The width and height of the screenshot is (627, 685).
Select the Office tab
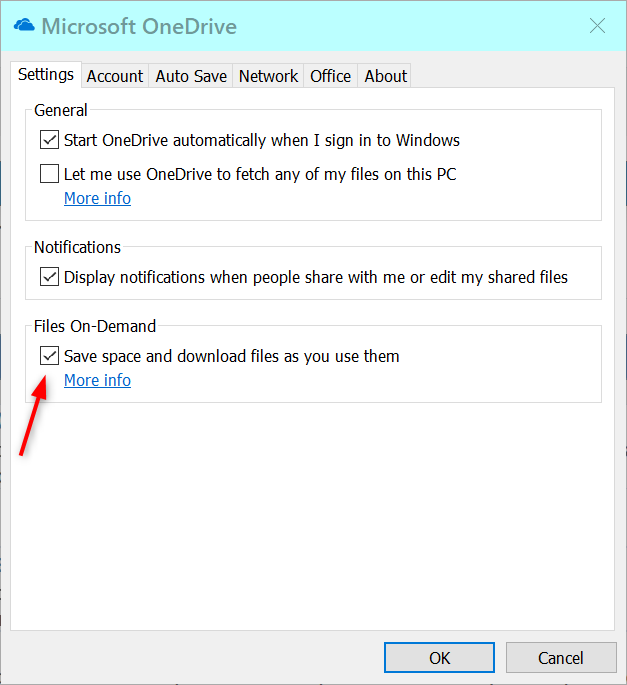(330, 76)
